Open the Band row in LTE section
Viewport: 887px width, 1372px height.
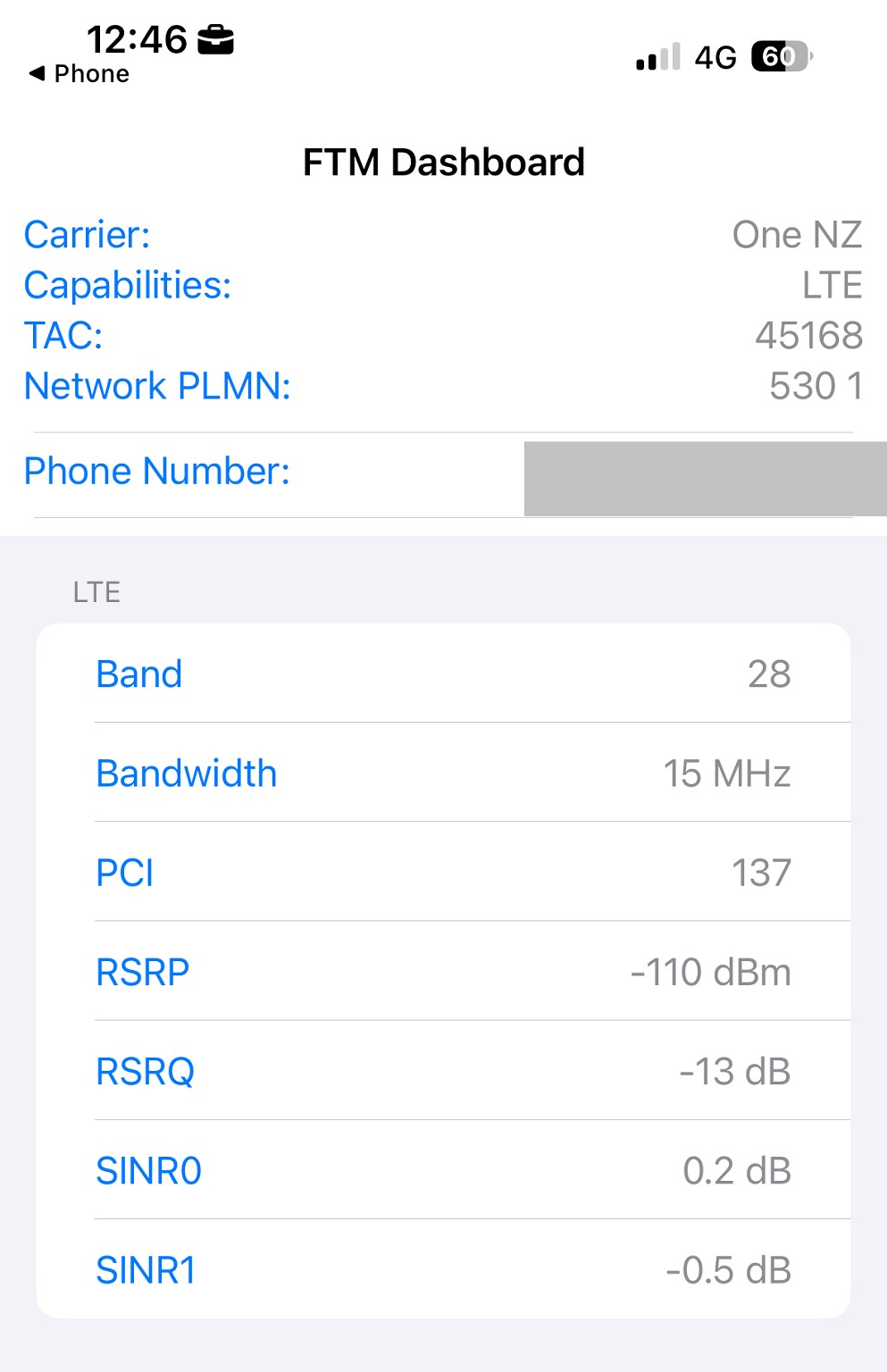tap(443, 674)
